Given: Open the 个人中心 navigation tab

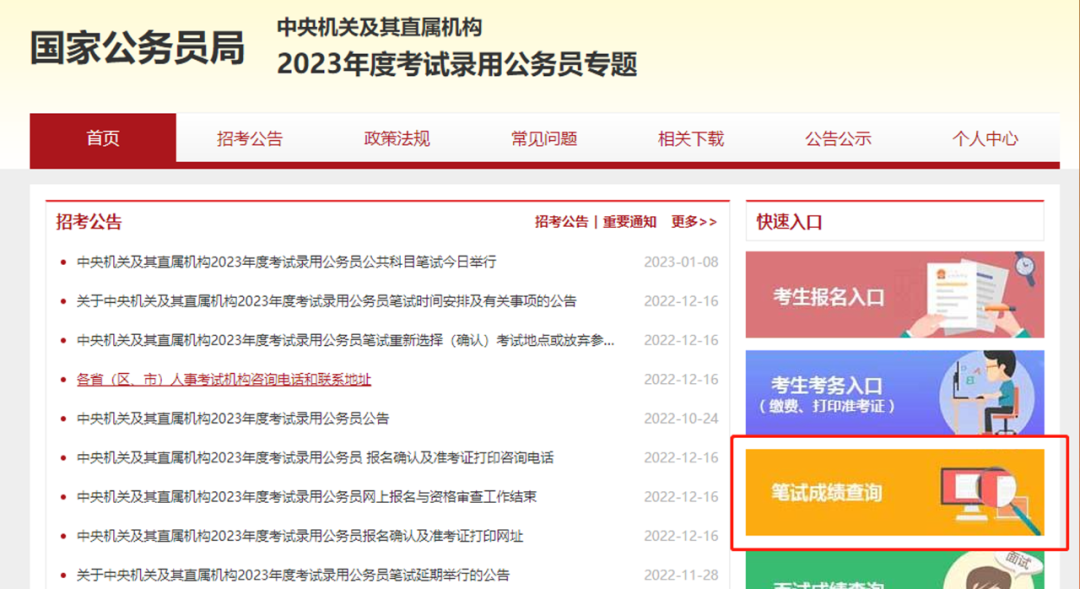Looking at the screenshot, I should tap(985, 138).
